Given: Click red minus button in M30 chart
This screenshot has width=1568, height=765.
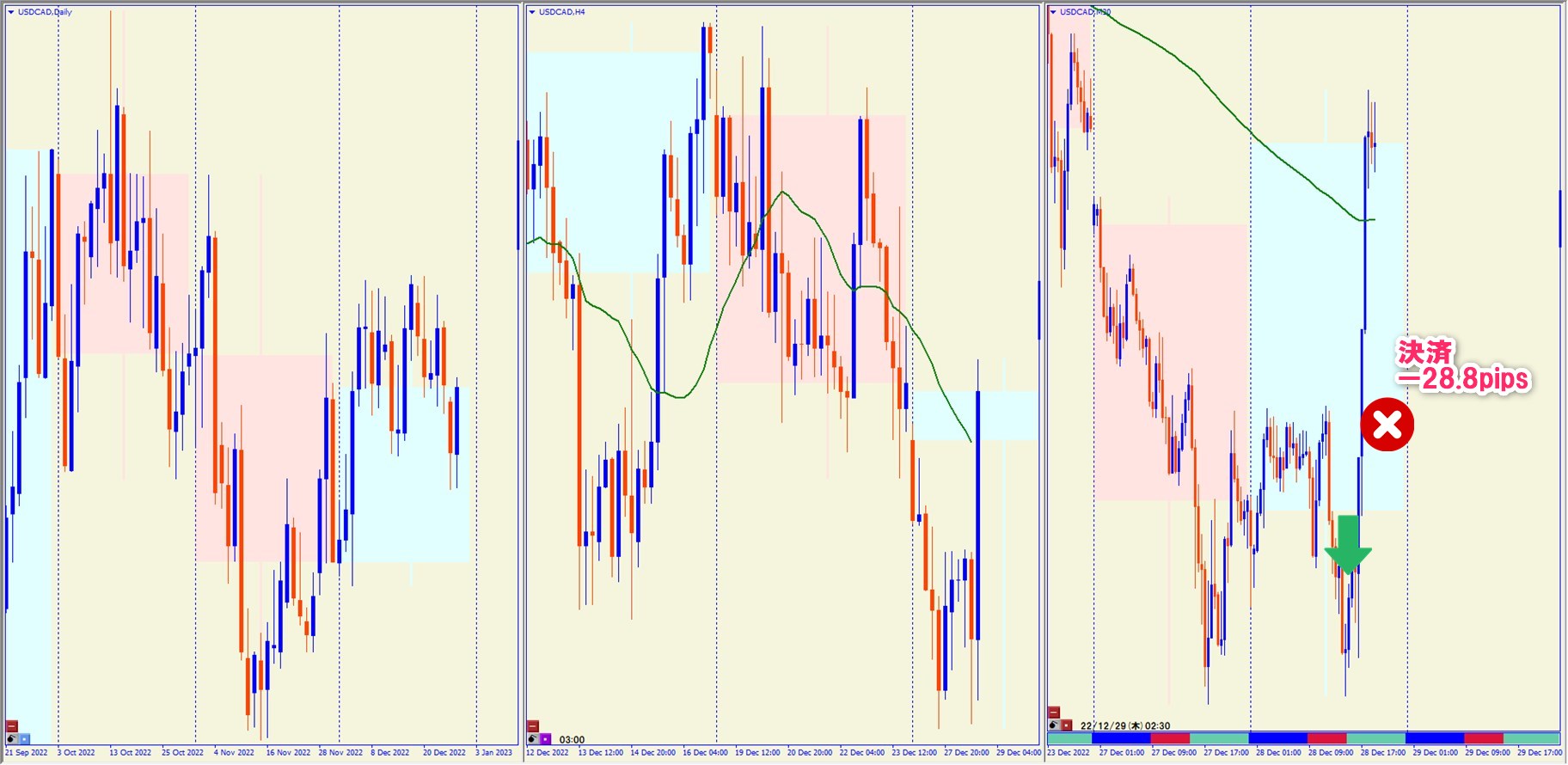Looking at the screenshot, I should click(1054, 713).
